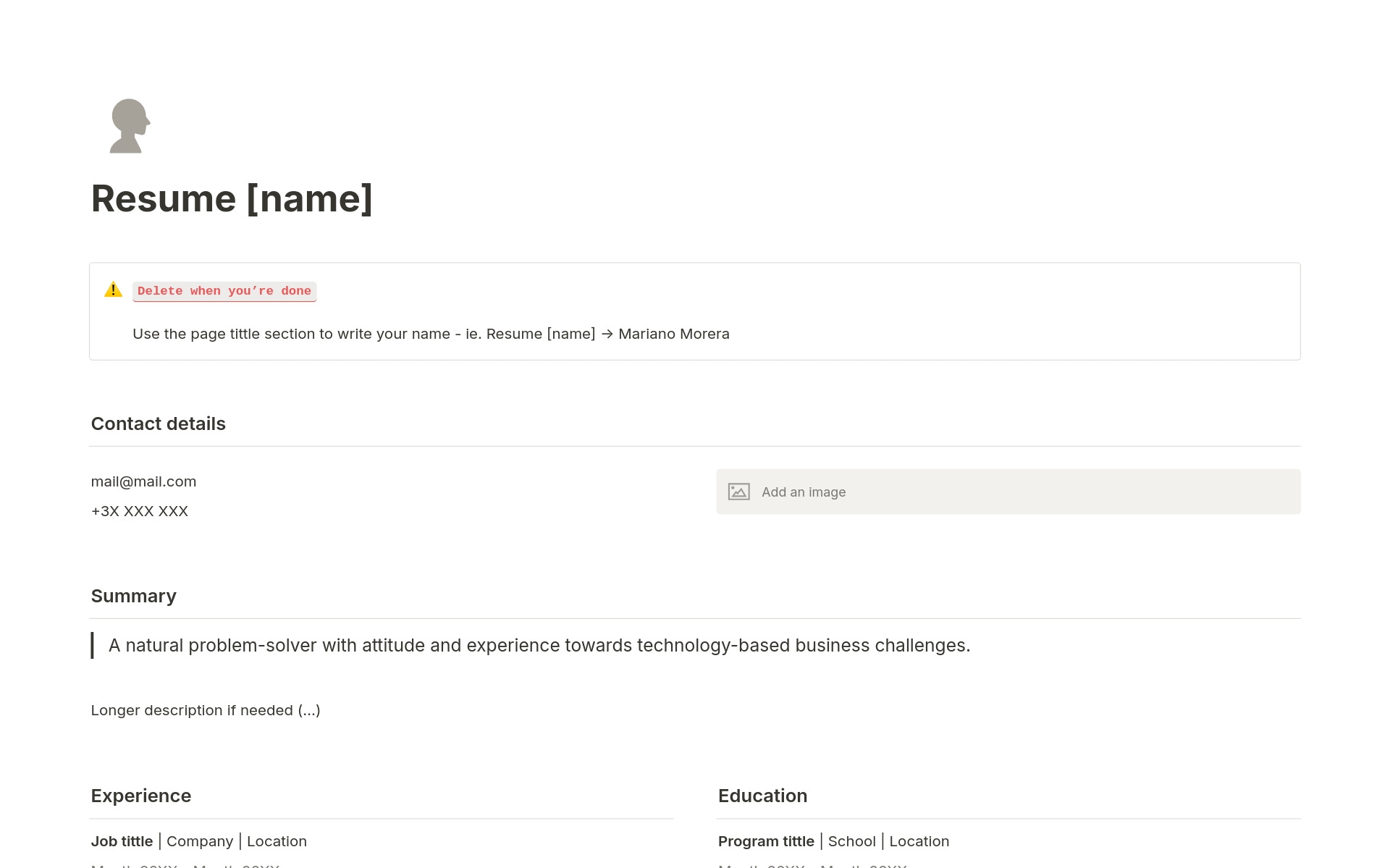Click the red "Delete when you're done" tag
1390x868 pixels.
tap(224, 291)
